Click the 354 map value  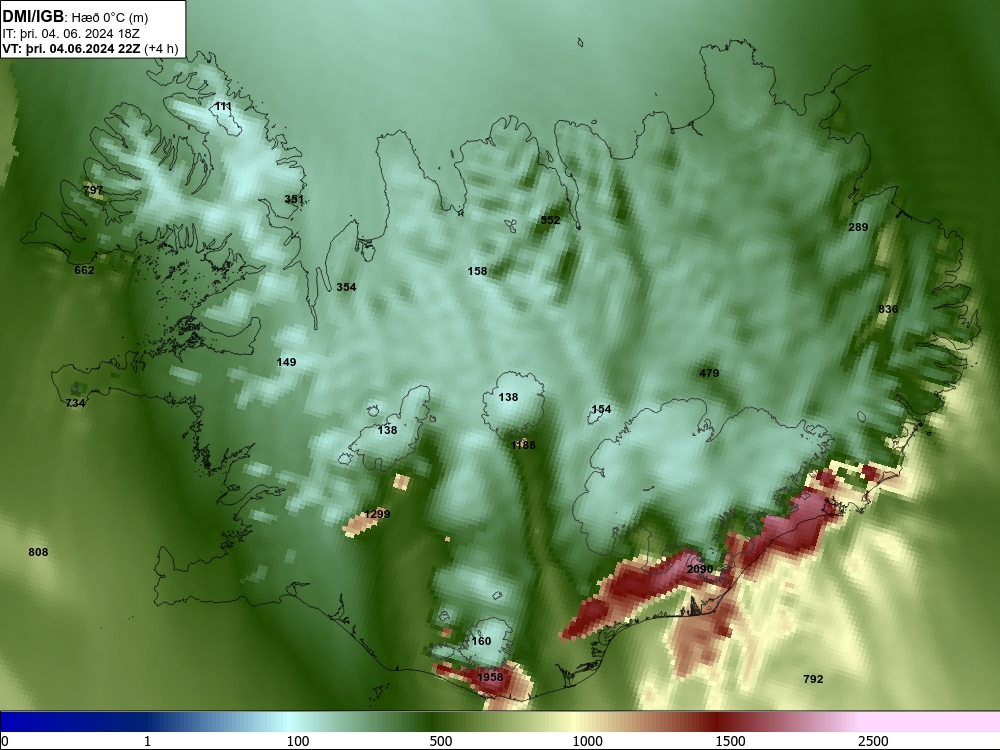(346, 287)
